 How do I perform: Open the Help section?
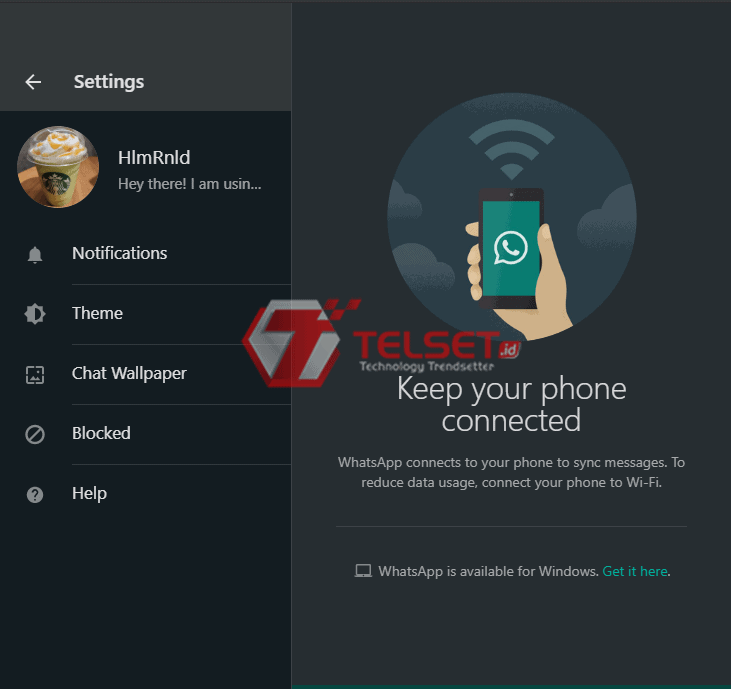click(x=89, y=493)
